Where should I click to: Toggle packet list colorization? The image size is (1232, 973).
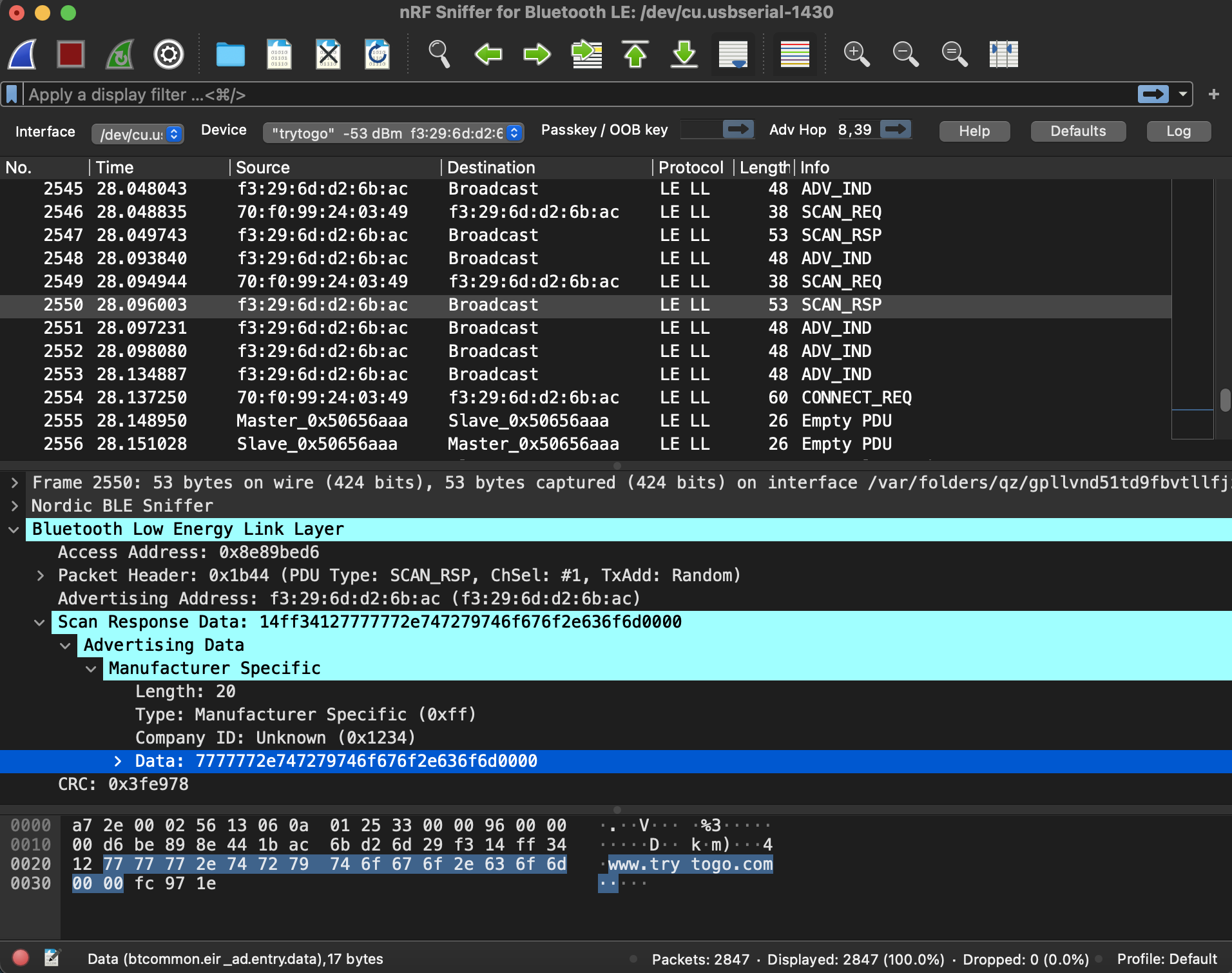[x=795, y=54]
